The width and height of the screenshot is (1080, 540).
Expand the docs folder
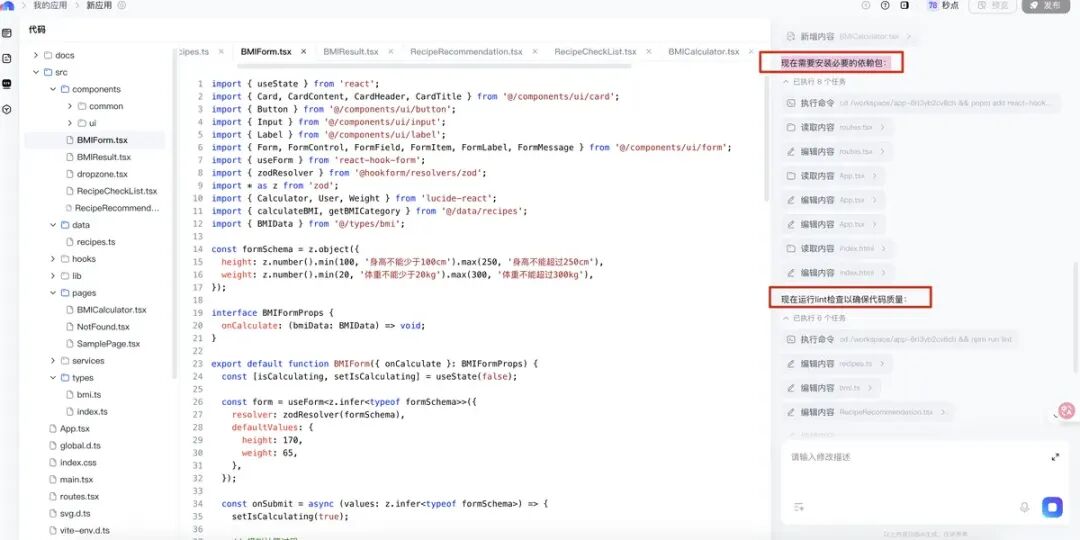(35, 55)
